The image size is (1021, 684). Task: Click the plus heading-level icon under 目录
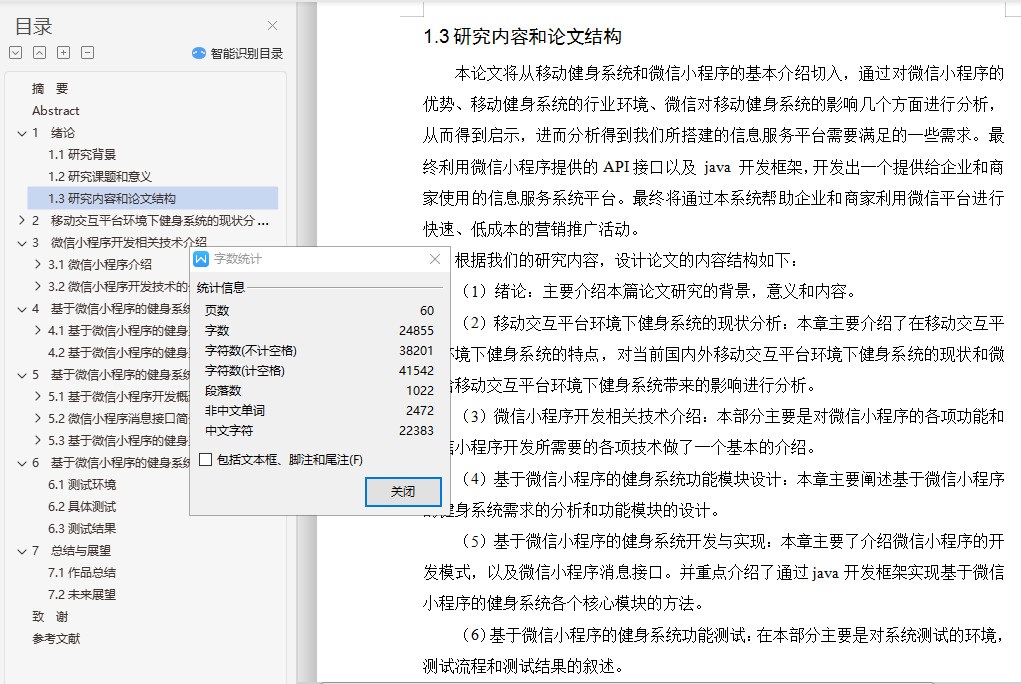click(63, 53)
